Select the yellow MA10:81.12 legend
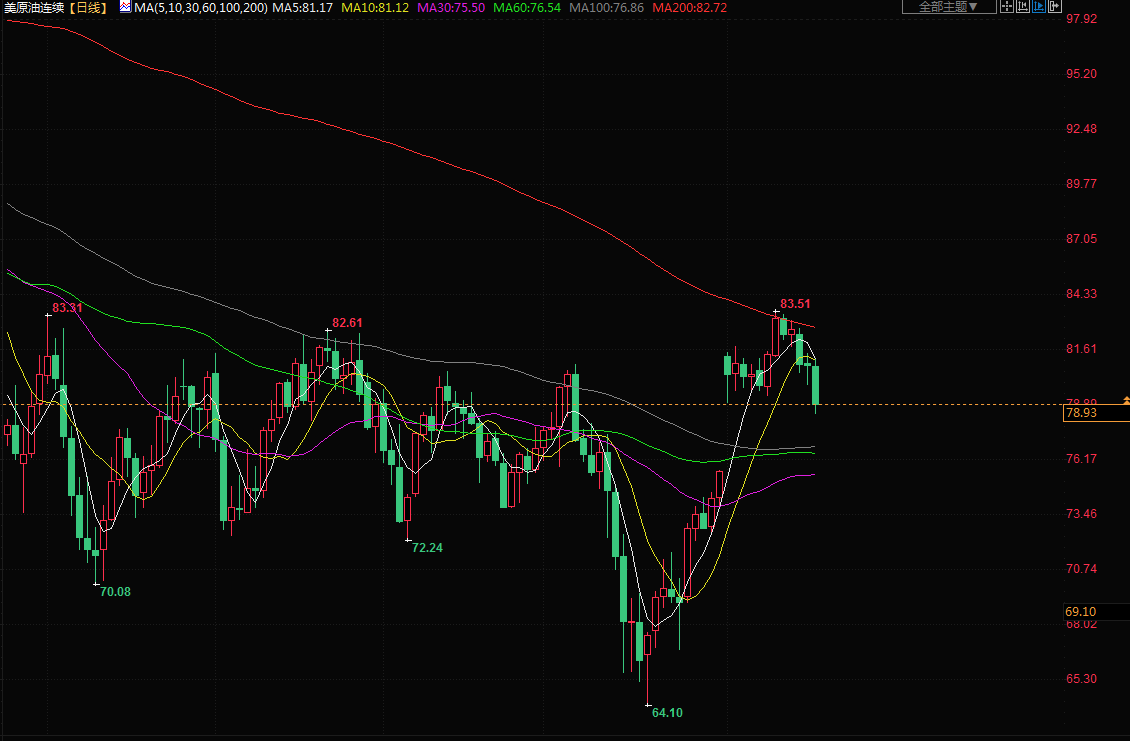Screen dimensions: 1130x741 click(374, 7)
